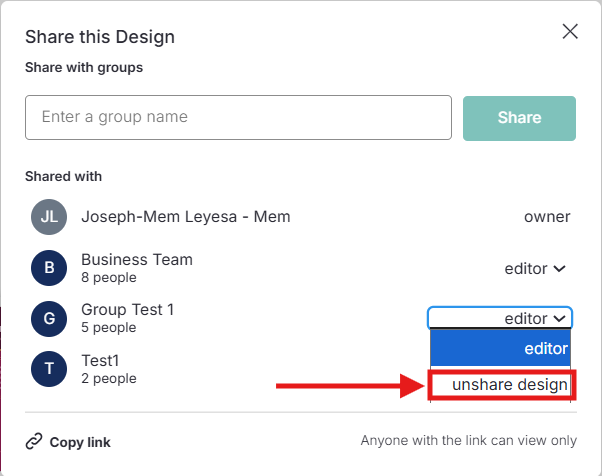Click the JL avatar for Joseph-Mem Leyesa
Viewport: 602px width, 476px height.
pos(48,217)
